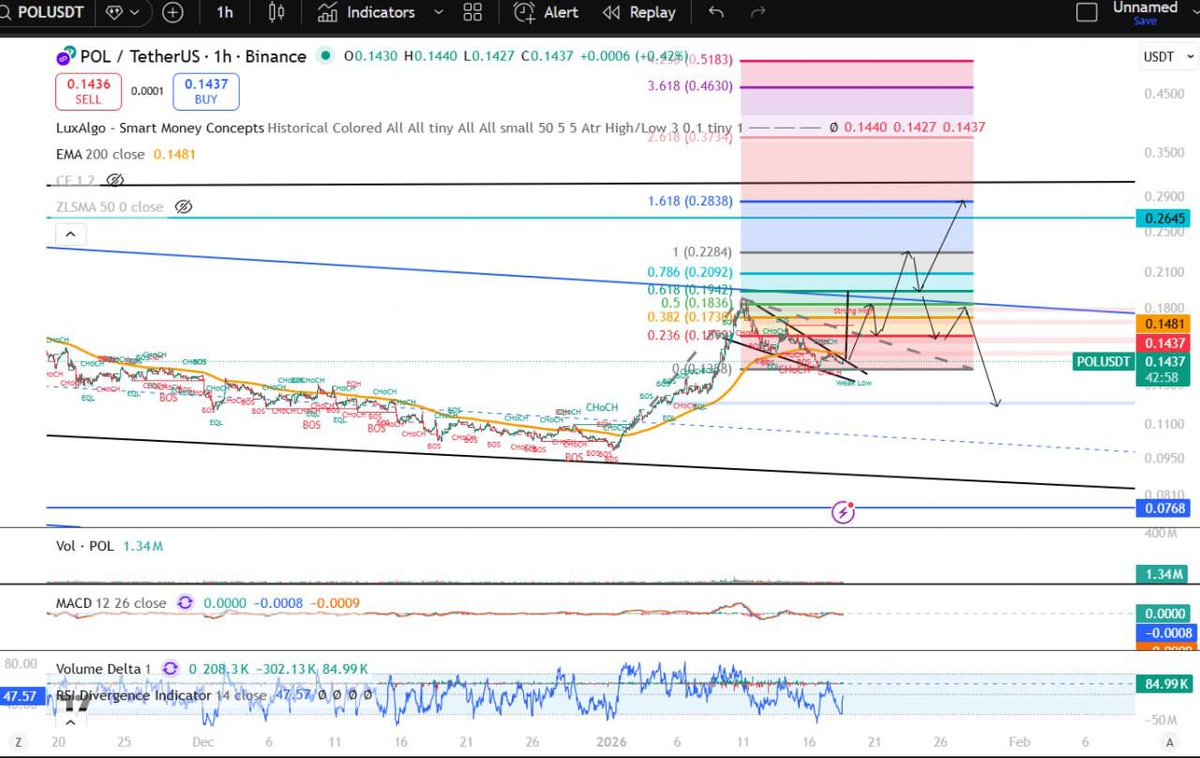Click the fullscreen layout square icon

coord(1085,12)
